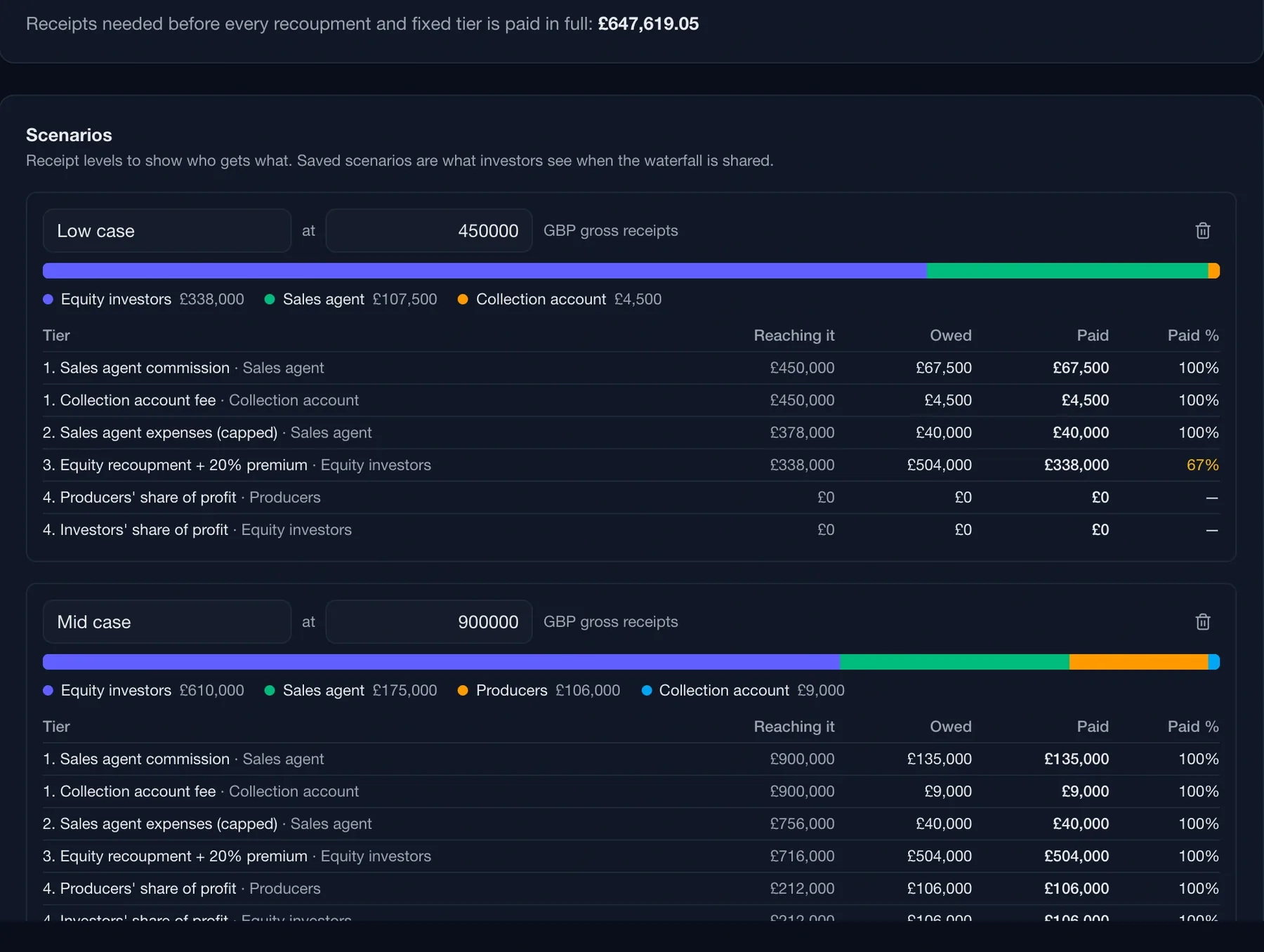Click Low case row 3. Equity recoupment + 20% premium
The image size is (1264, 952).
point(631,465)
